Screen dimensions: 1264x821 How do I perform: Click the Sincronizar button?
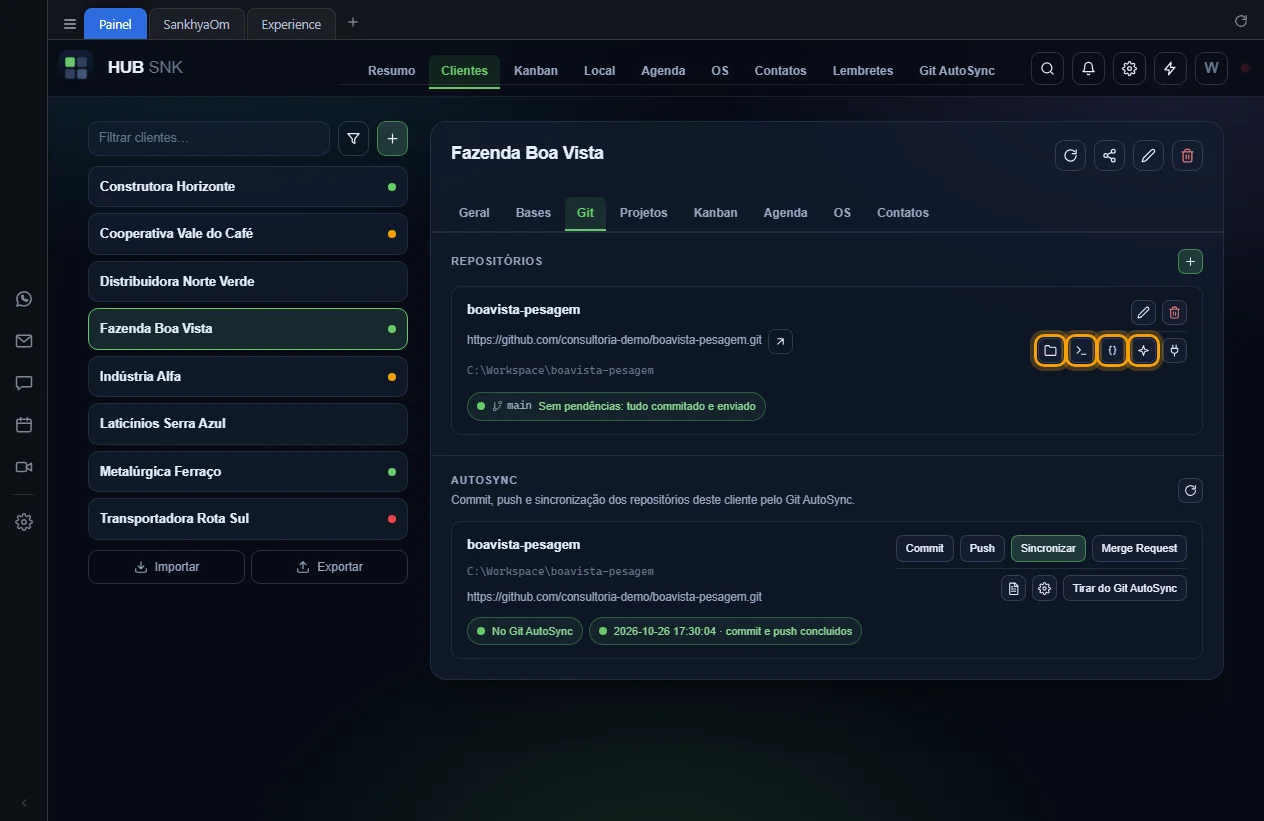[1048, 548]
